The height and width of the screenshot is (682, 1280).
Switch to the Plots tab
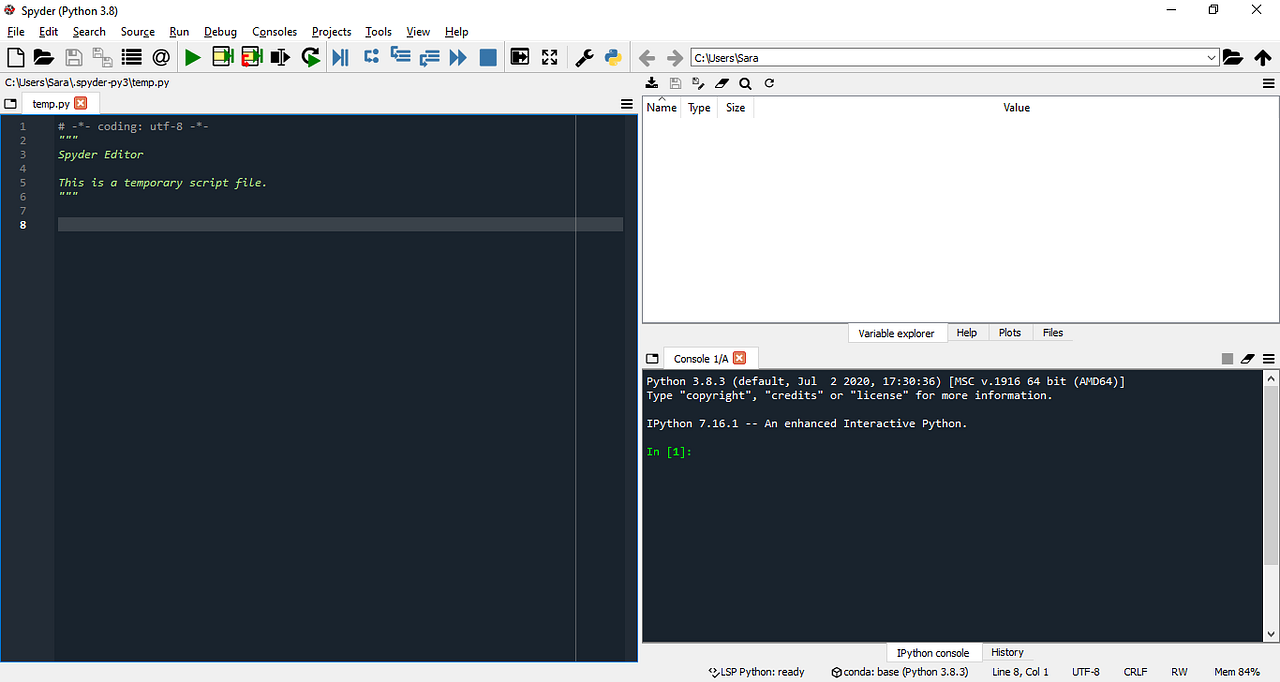[1009, 332]
